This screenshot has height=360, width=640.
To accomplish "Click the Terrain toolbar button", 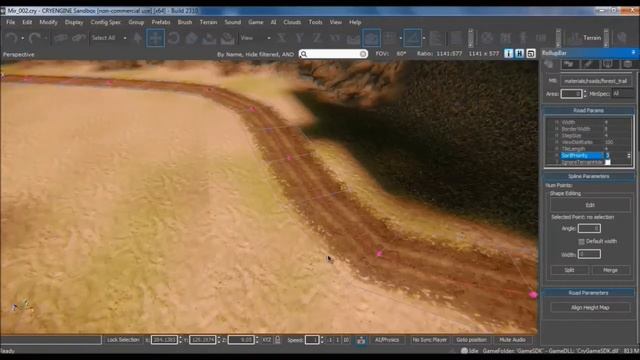I will pos(591,38).
